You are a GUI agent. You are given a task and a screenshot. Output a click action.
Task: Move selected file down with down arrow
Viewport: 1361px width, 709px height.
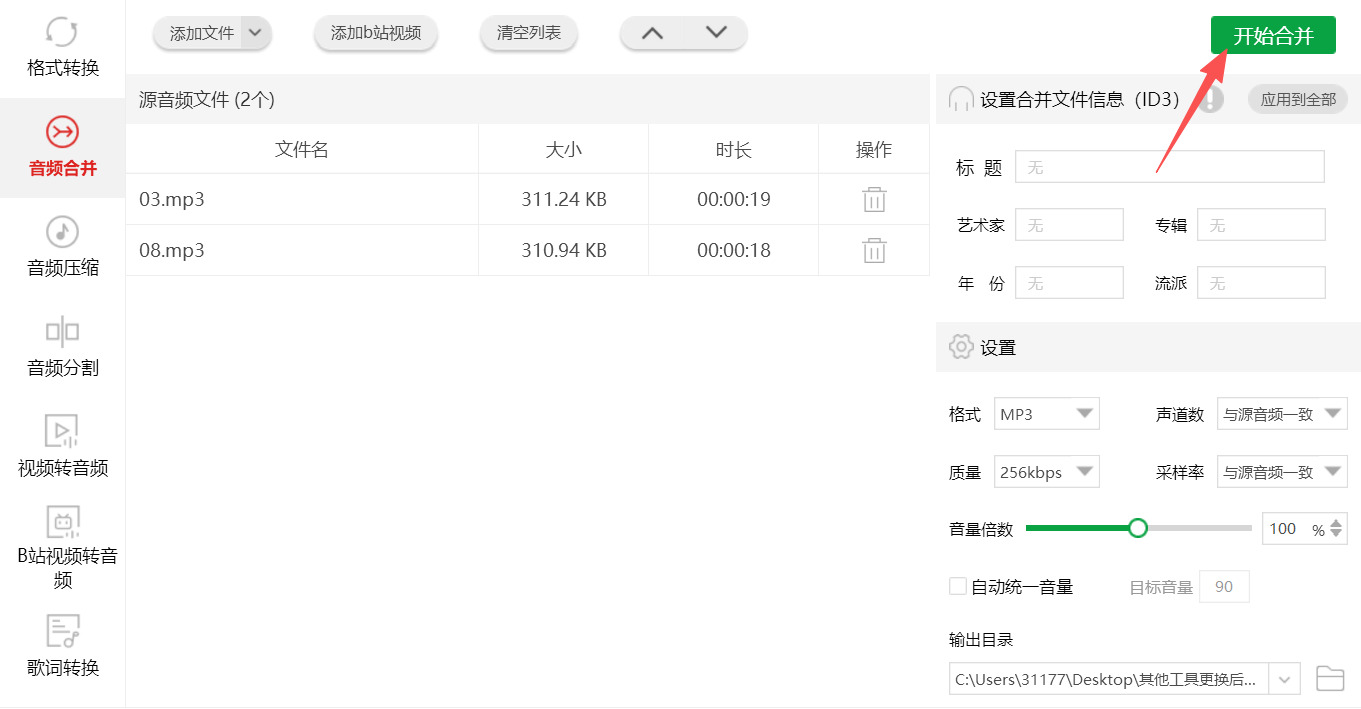point(716,33)
